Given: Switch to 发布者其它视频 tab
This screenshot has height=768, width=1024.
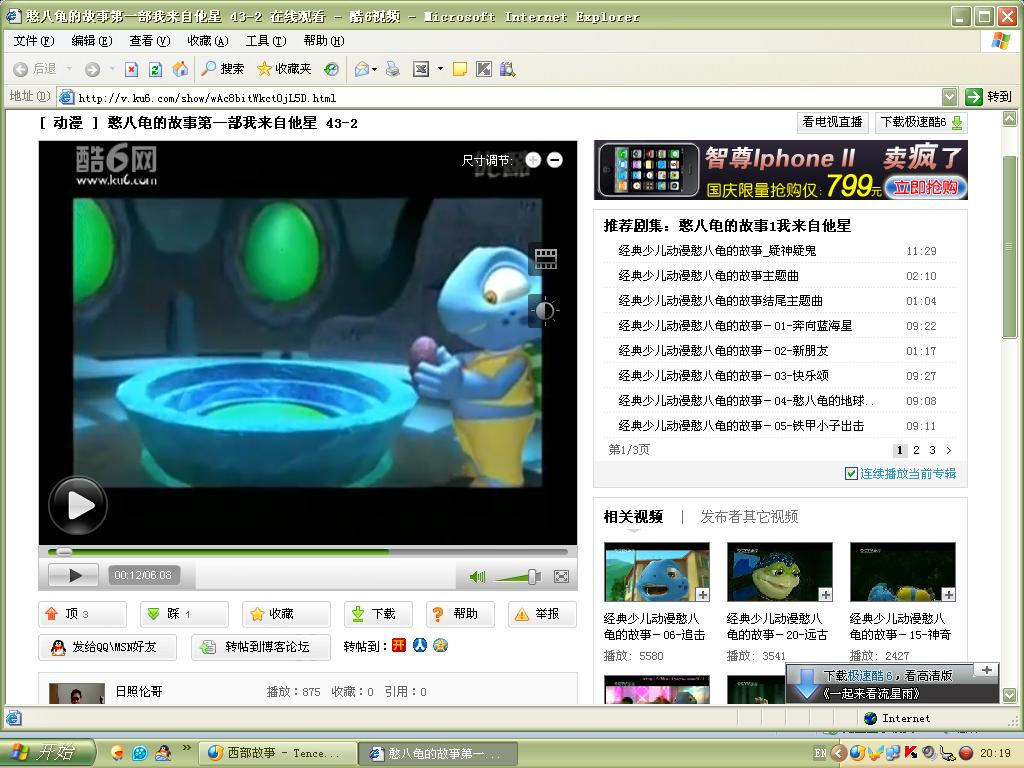Looking at the screenshot, I should tap(749, 517).
